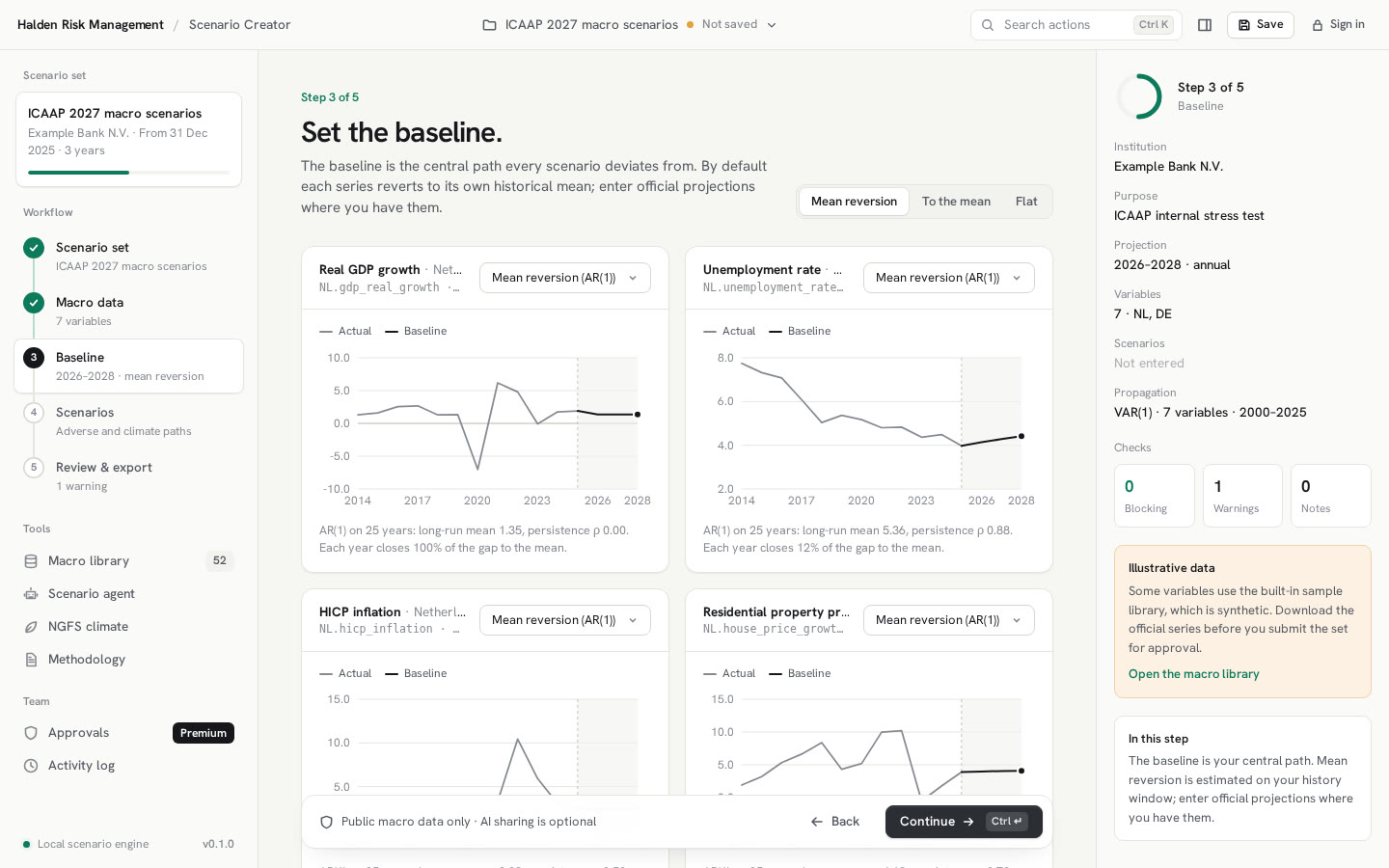Click Continue to next step

pyautogui.click(x=964, y=822)
